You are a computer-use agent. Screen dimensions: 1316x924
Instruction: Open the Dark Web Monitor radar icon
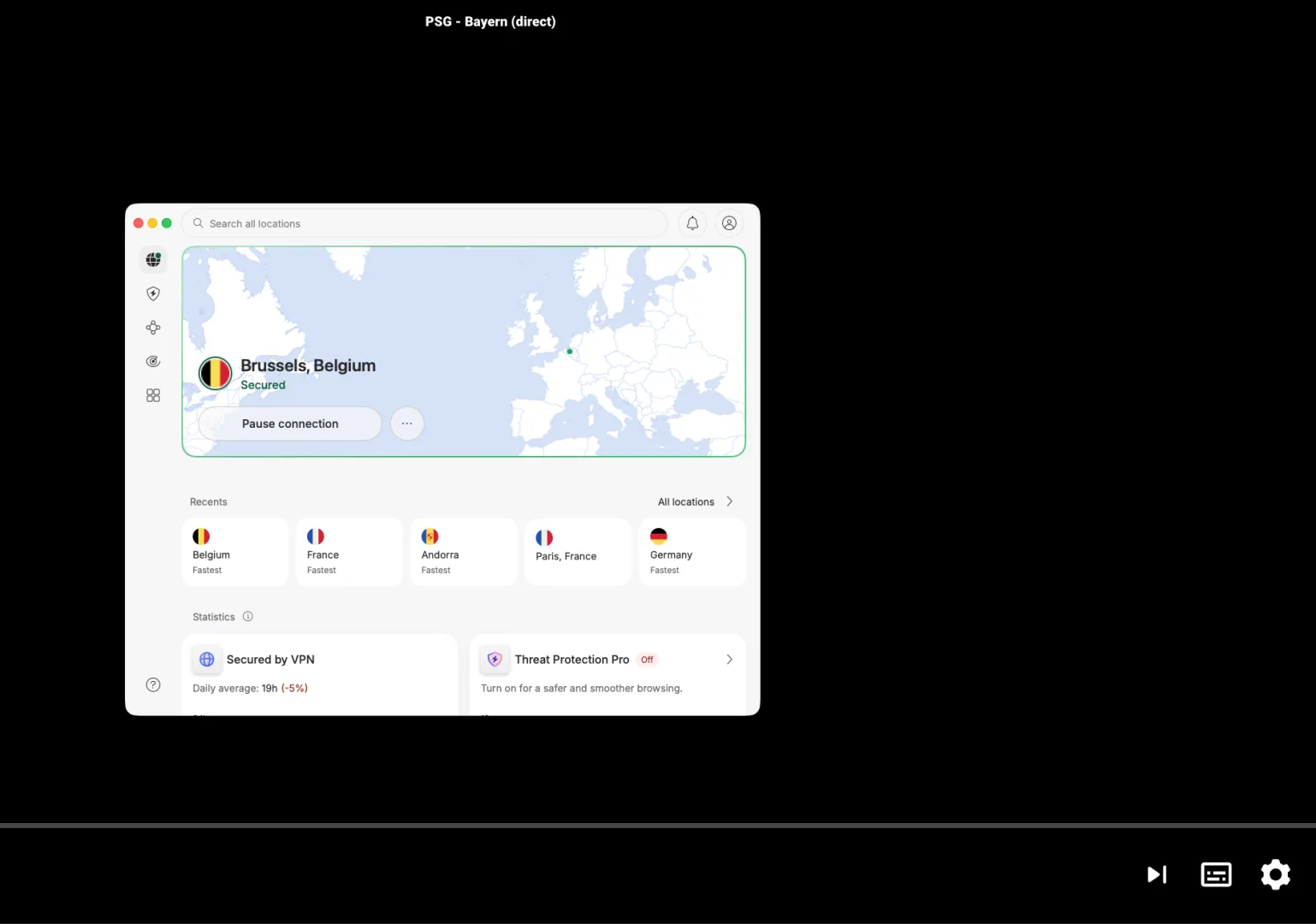(x=153, y=362)
